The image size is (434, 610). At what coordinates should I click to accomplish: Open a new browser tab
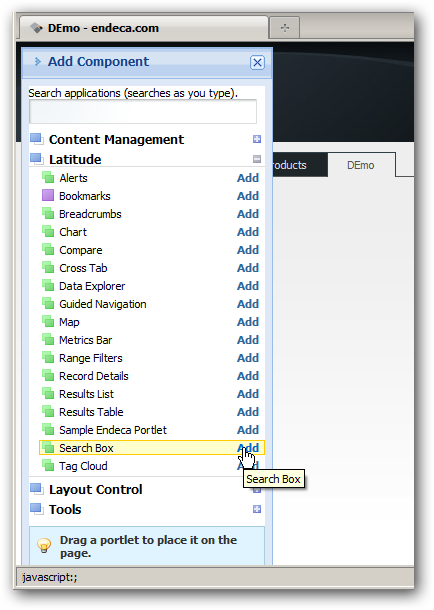[x=285, y=28]
